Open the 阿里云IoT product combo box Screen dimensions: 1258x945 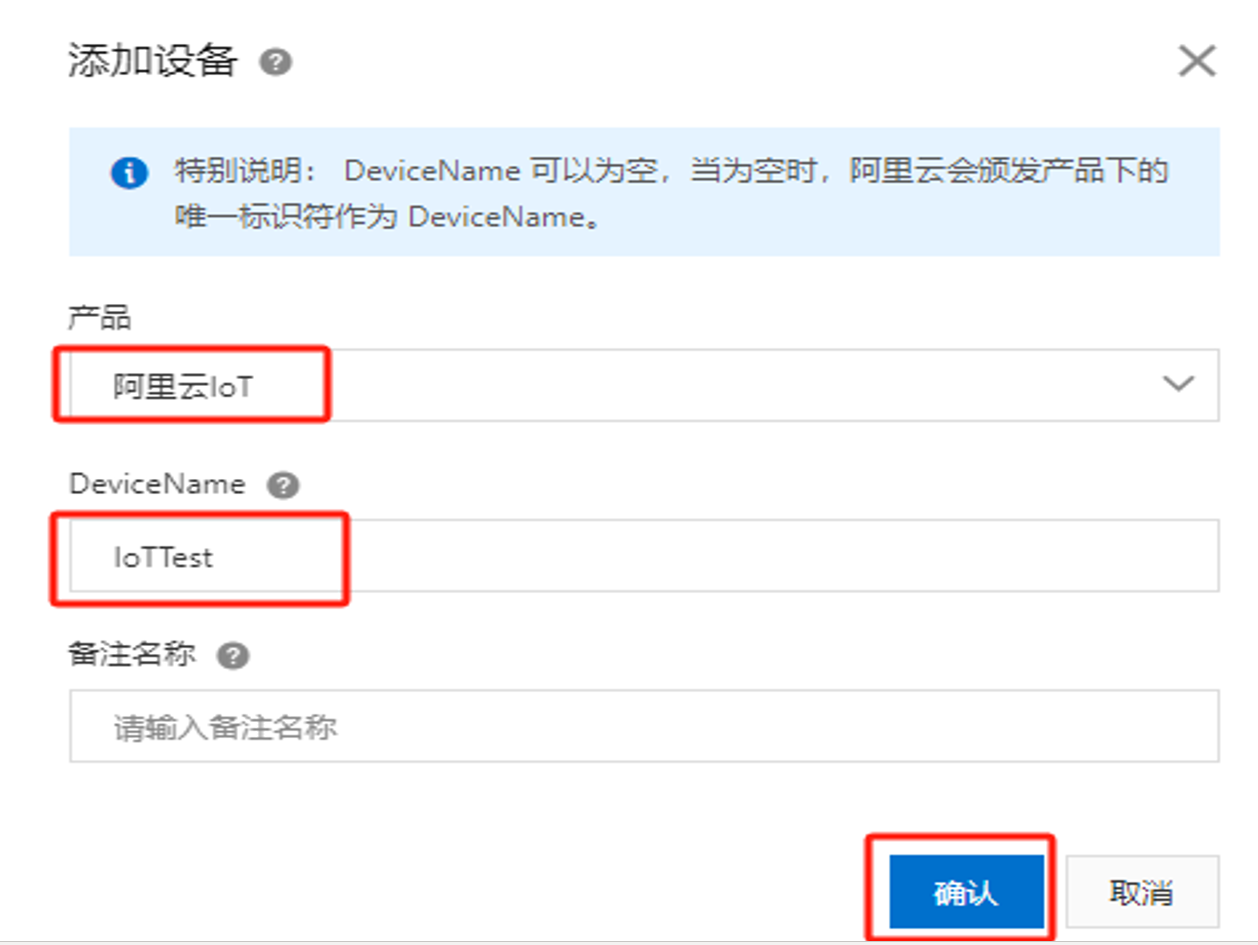pyautogui.click(x=644, y=385)
